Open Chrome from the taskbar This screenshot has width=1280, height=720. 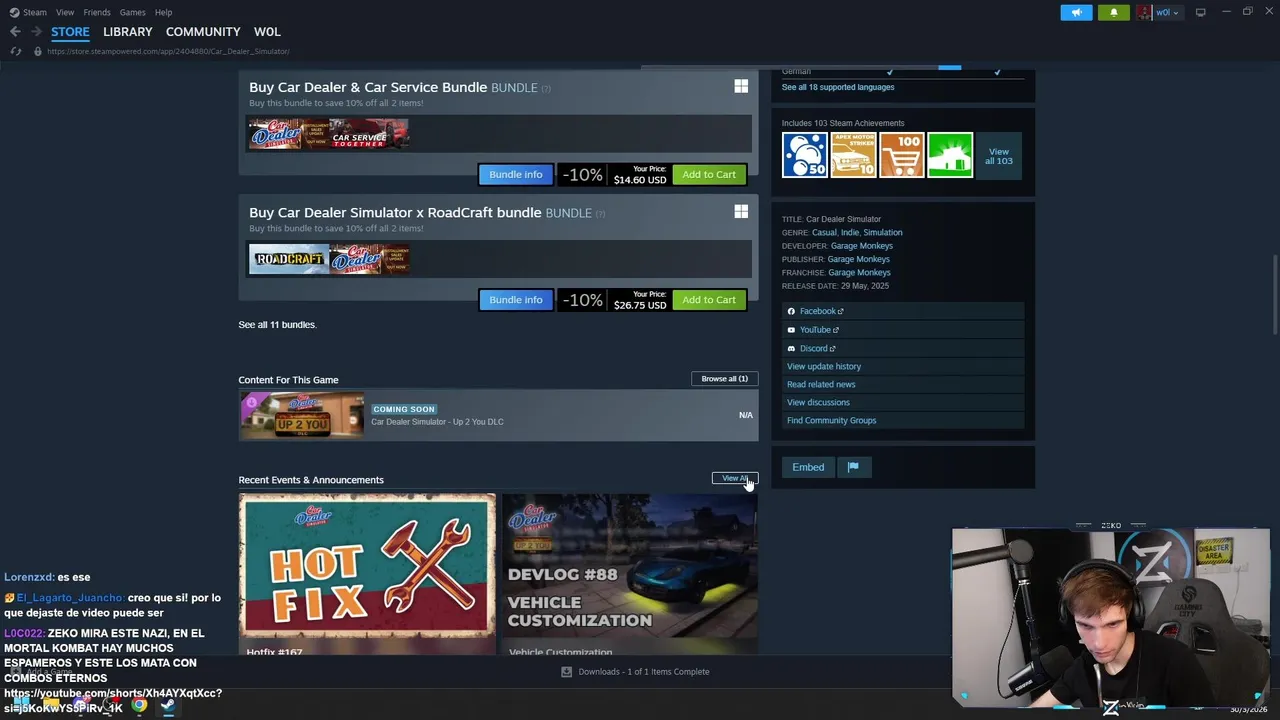[x=139, y=706]
